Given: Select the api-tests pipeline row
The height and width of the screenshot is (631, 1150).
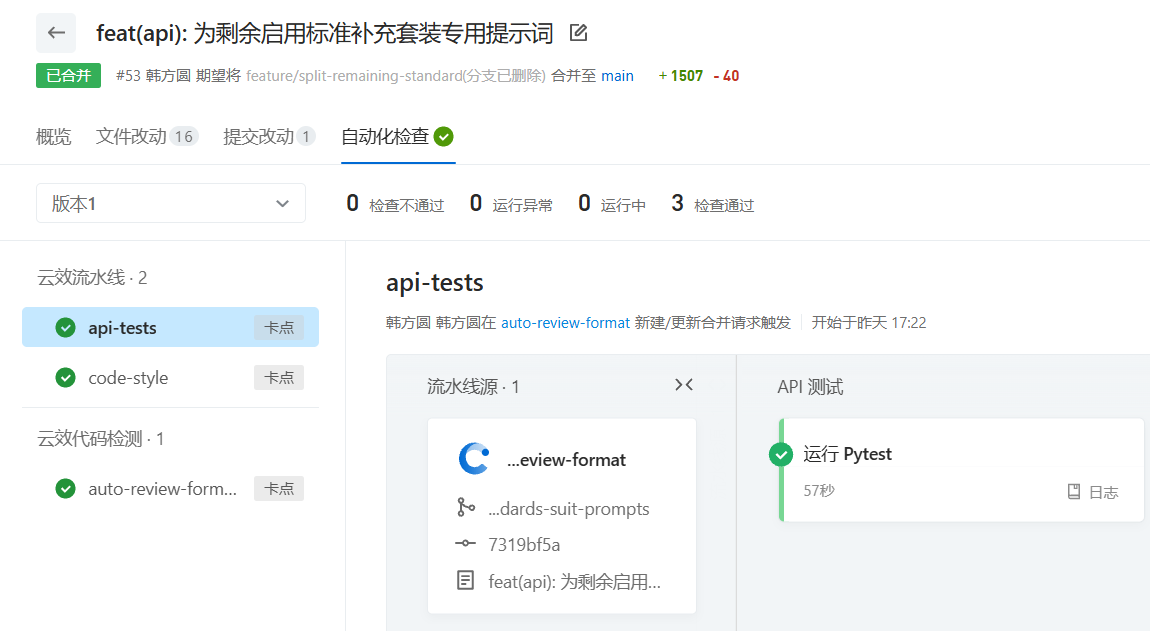Looking at the screenshot, I should click(170, 327).
